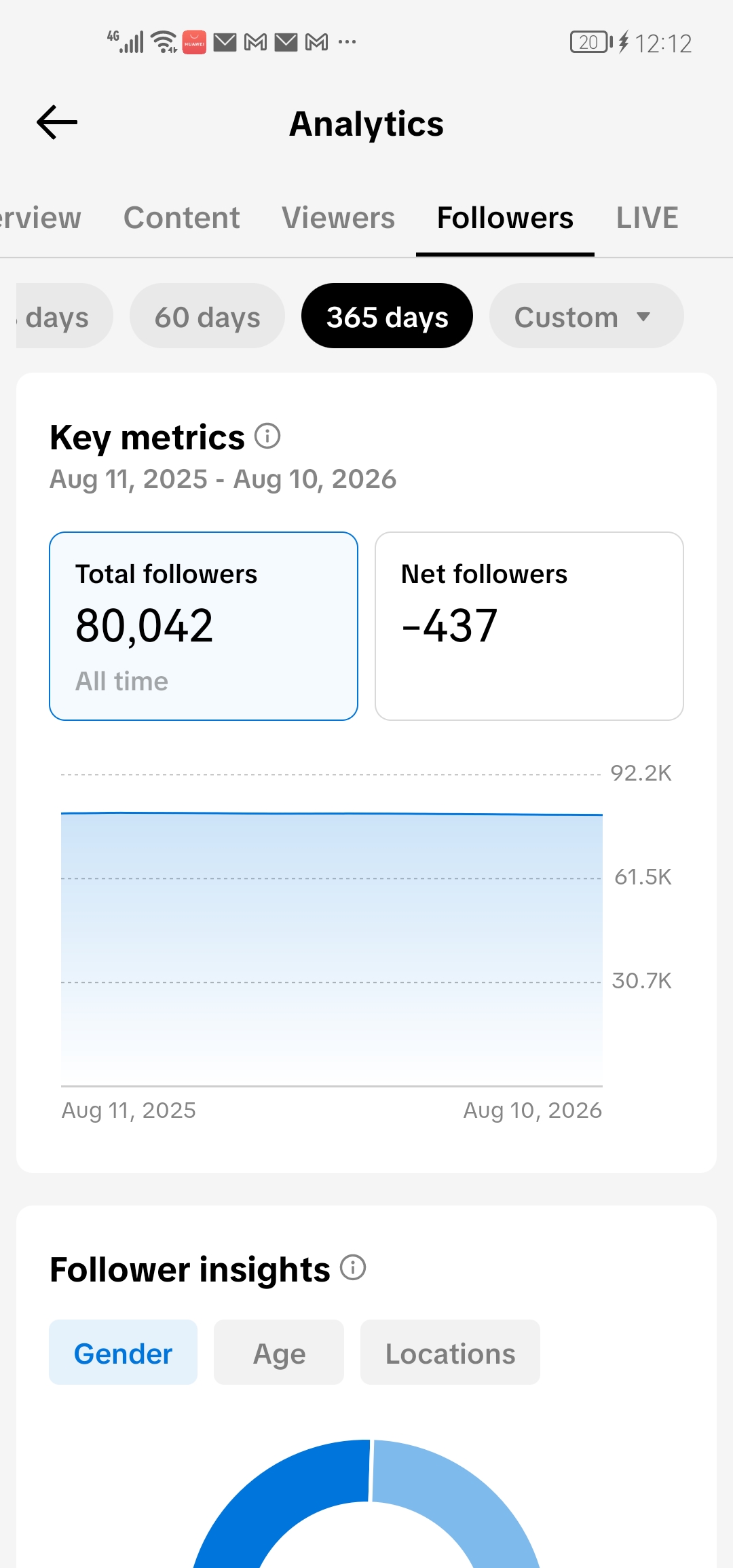Tap the Wi-Fi status icon
Viewport: 733px width, 1568px height.
pyautogui.click(x=164, y=42)
